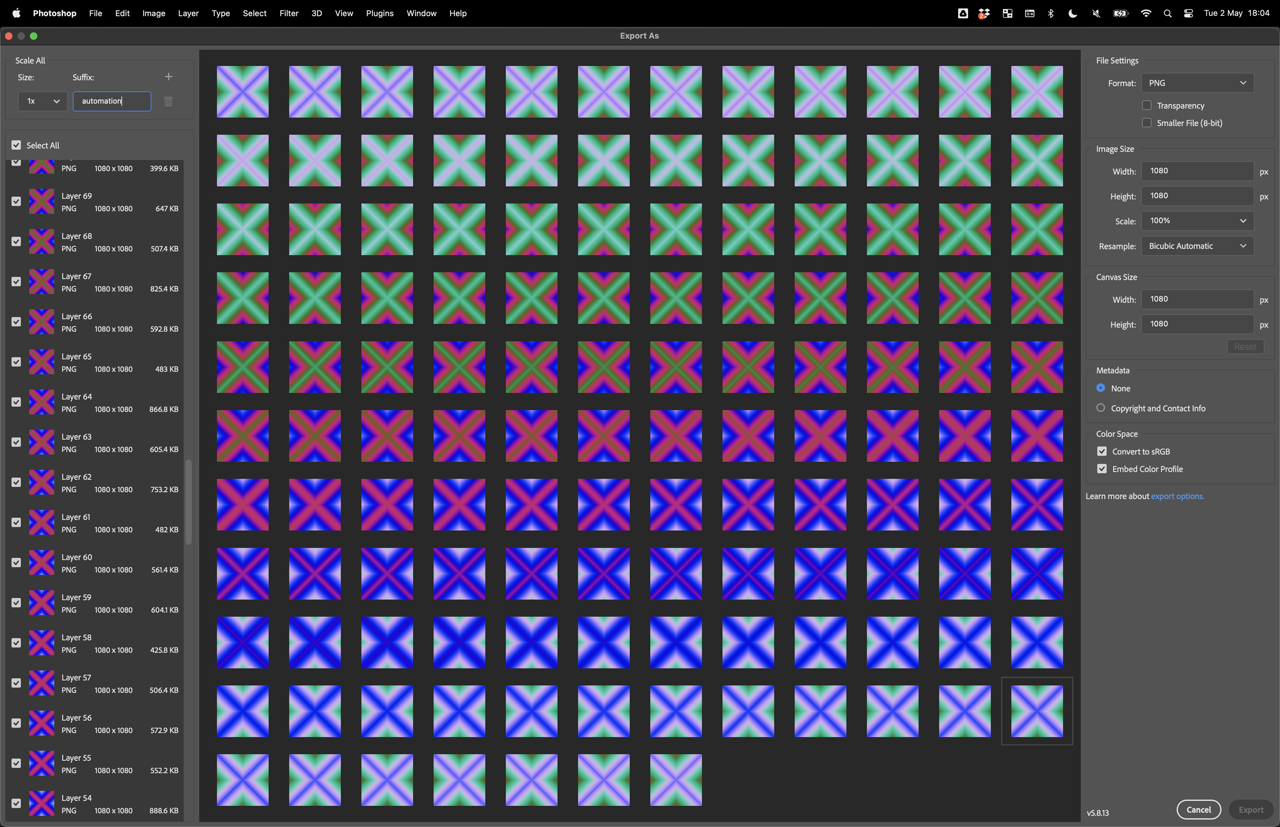Image resolution: width=1280 pixels, height=827 pixels.
Task: Click the plus icon to add scale size
Action: pyautogui.click(x=168, y=77)
